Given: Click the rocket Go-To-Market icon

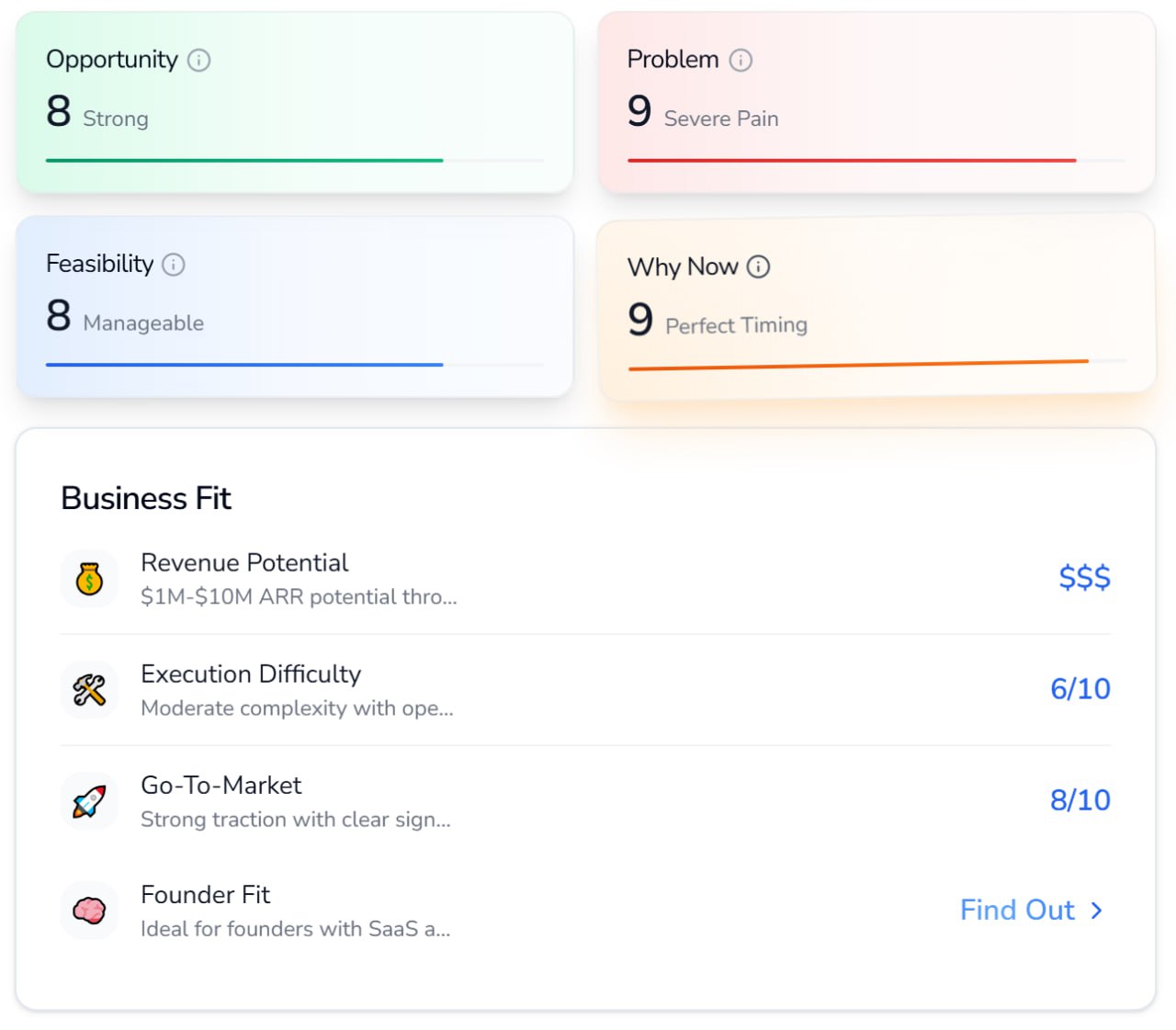Looking at the screenshot, I should pos(89,801).
